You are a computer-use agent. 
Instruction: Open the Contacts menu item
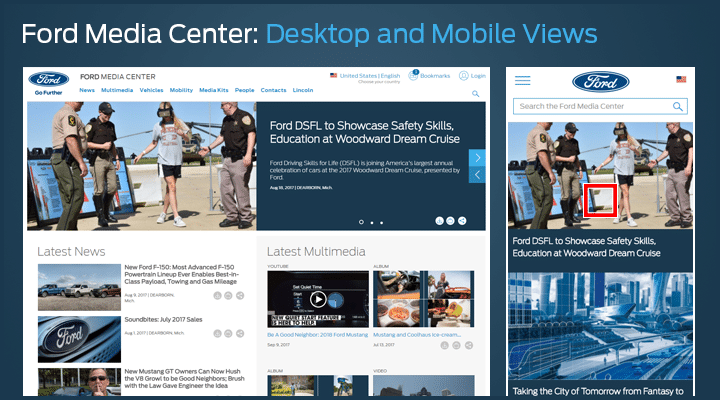(274, 90)
